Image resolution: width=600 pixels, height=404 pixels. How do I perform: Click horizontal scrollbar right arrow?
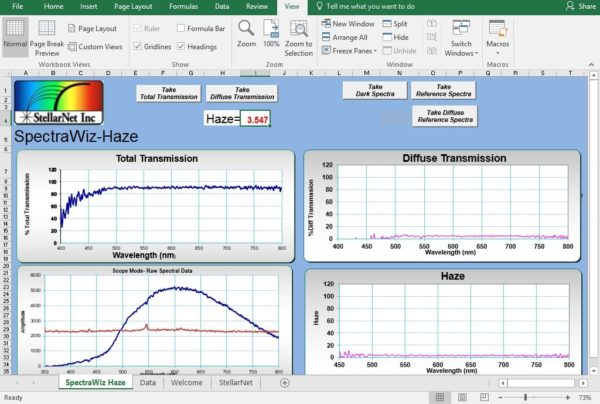point(583,383)
